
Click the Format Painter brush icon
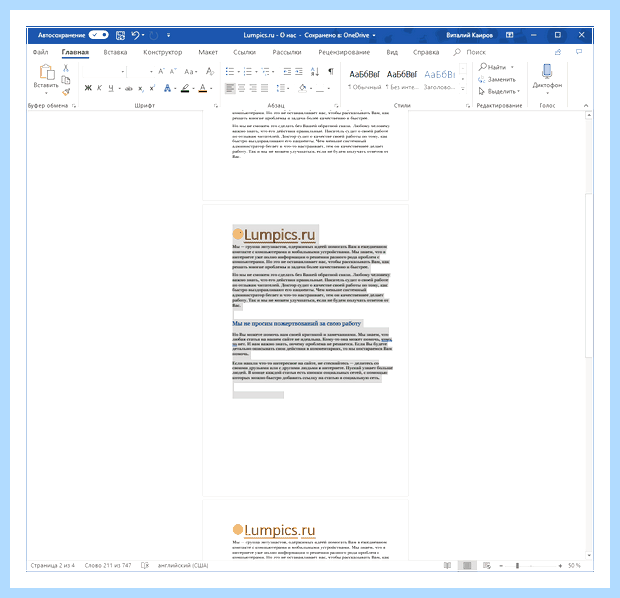[x=66, y=92]
